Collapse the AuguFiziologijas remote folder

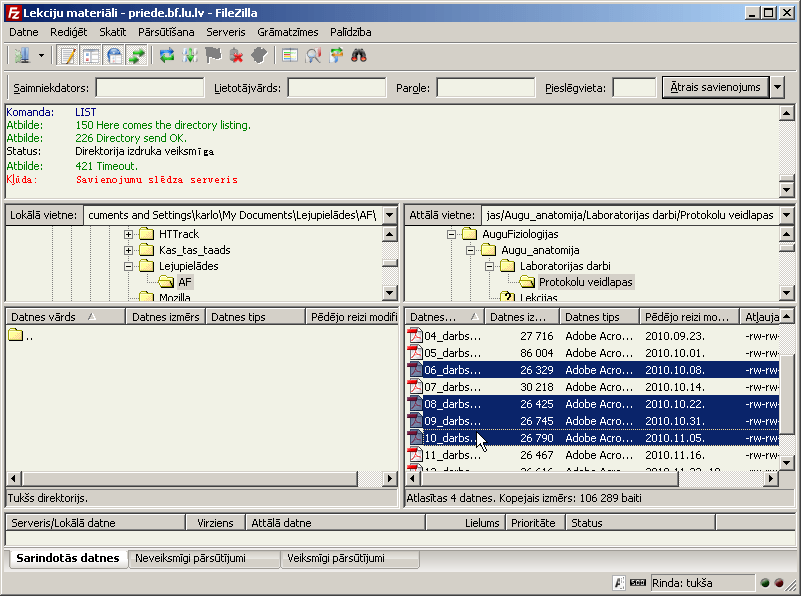451,234
